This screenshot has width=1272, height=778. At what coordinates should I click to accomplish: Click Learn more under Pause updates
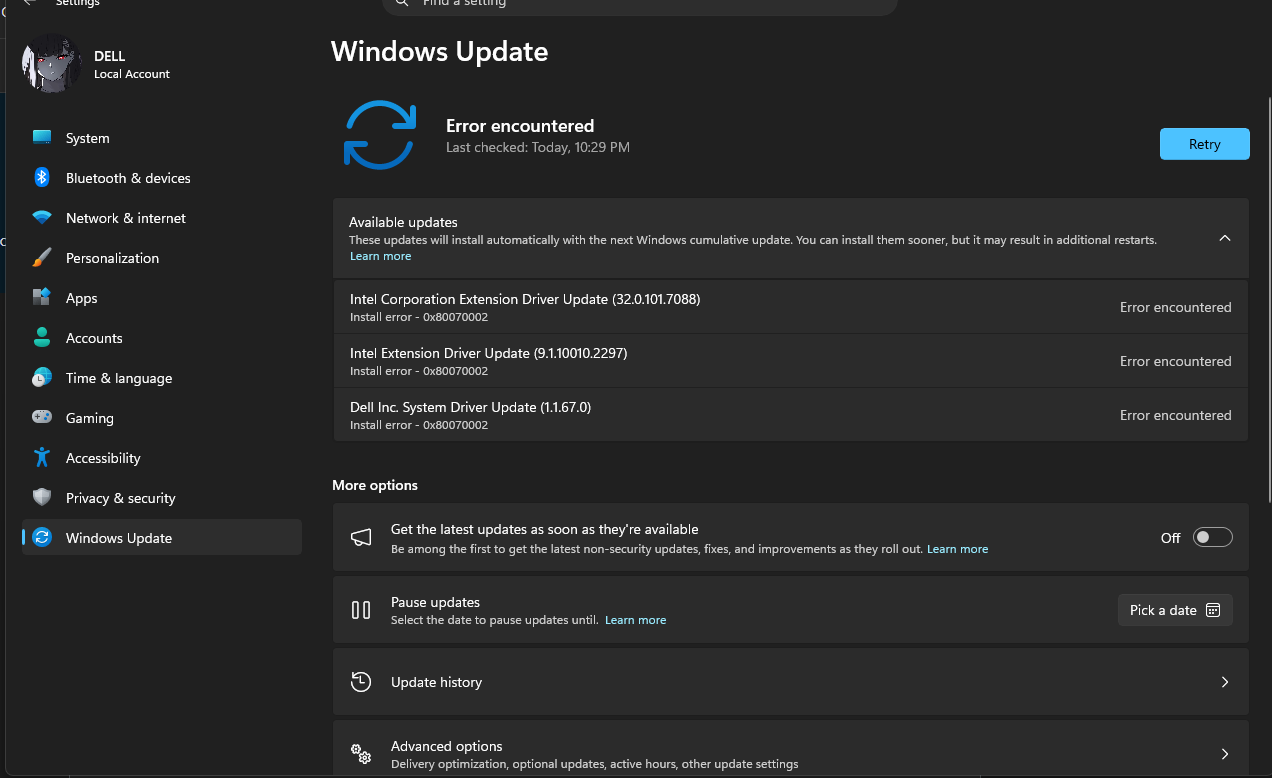635,620
